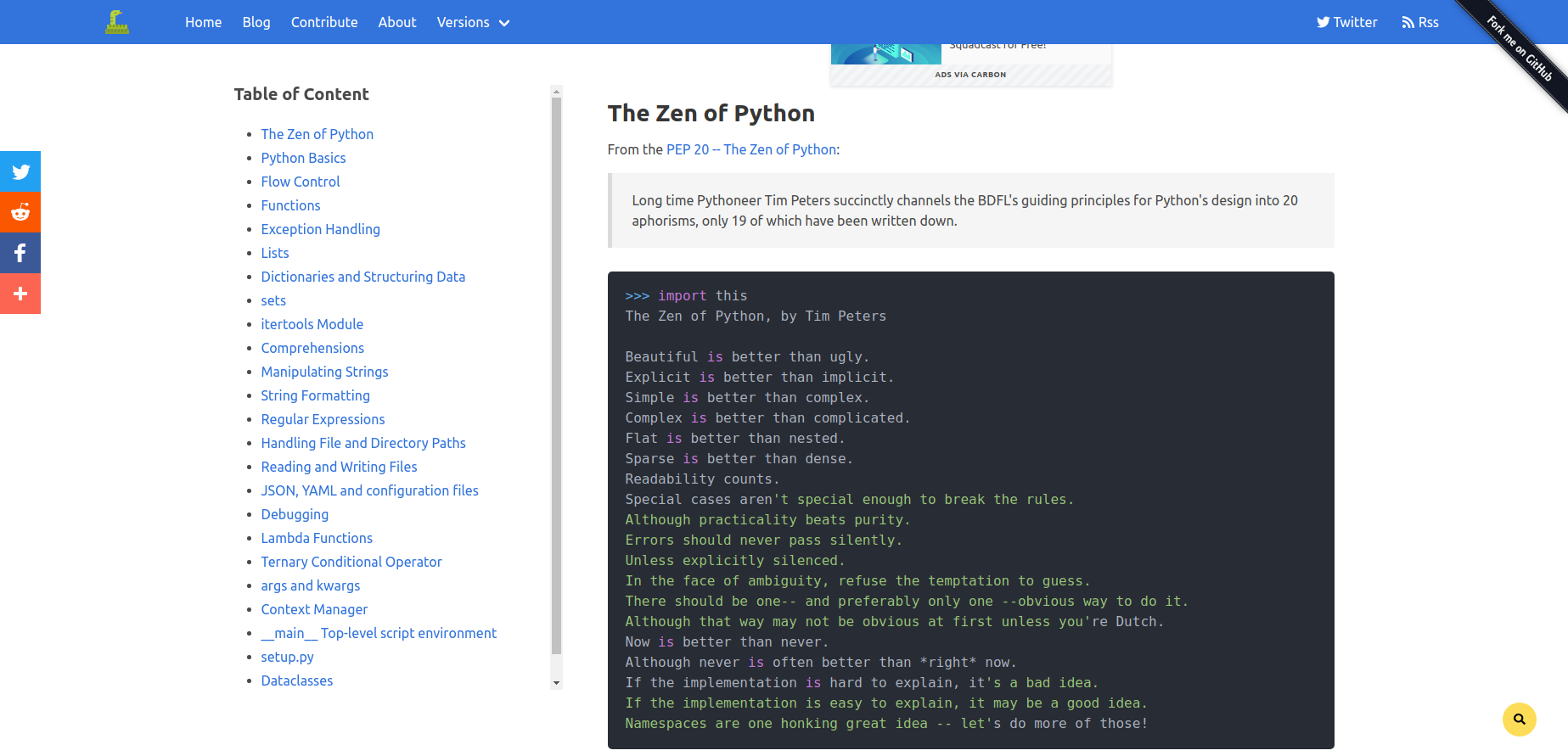
Task: Jump to Ternary Conditional Operator section
Action: click(351, 562)
